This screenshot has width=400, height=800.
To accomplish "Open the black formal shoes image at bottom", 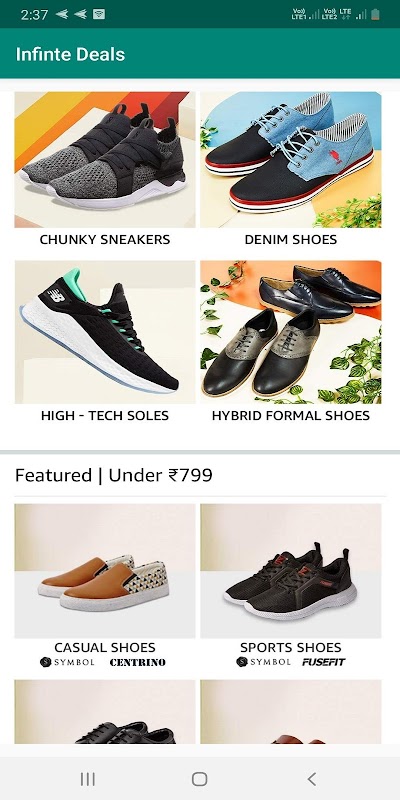I will [x=105, y=711].
